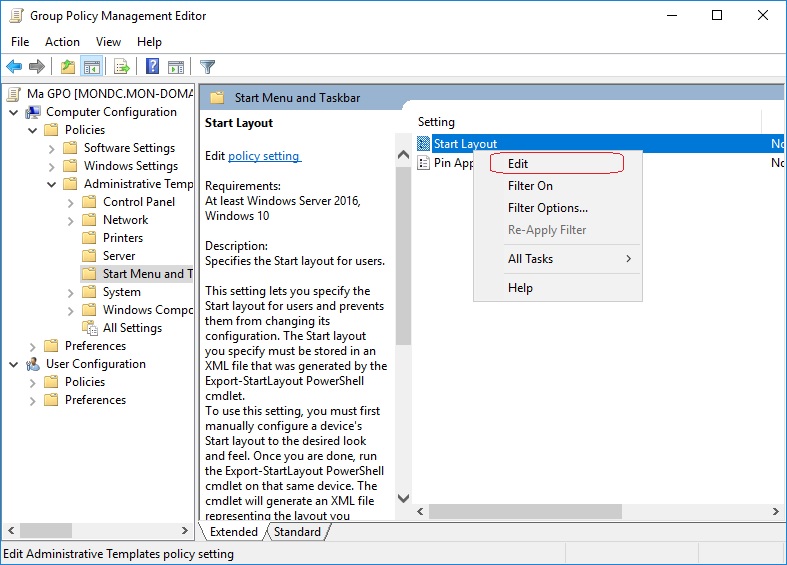Click folder icon in Start Menu and Taskbar header
This screenshot has height=565, width=787.
(217, 97)
